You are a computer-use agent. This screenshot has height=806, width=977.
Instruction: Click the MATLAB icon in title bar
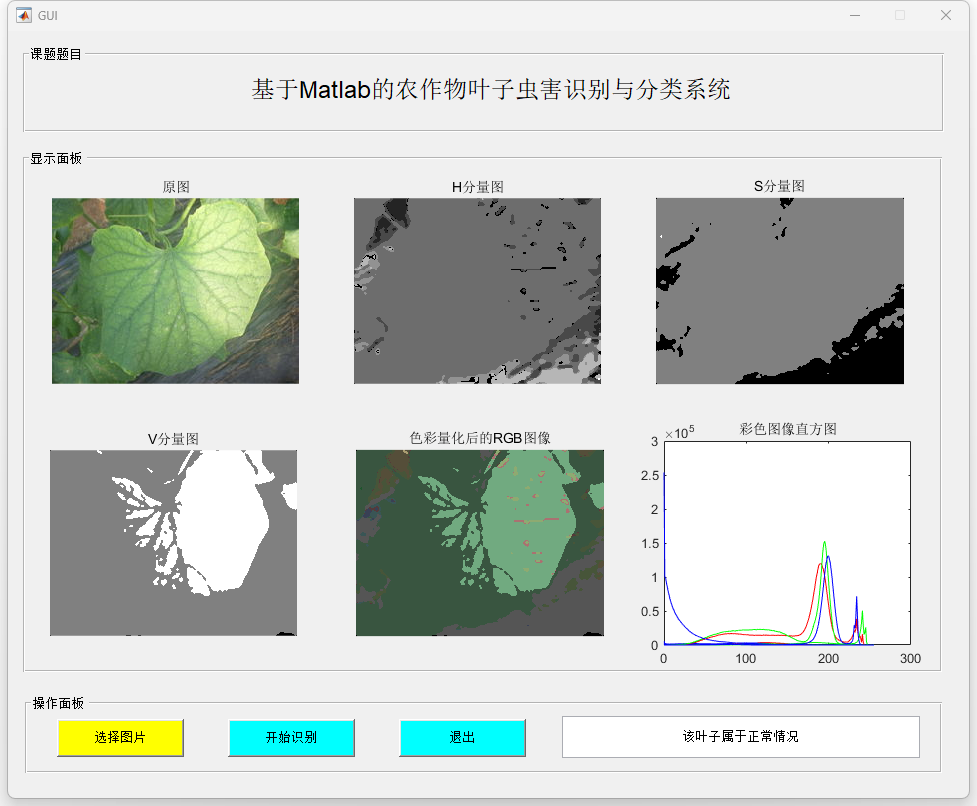24,16
